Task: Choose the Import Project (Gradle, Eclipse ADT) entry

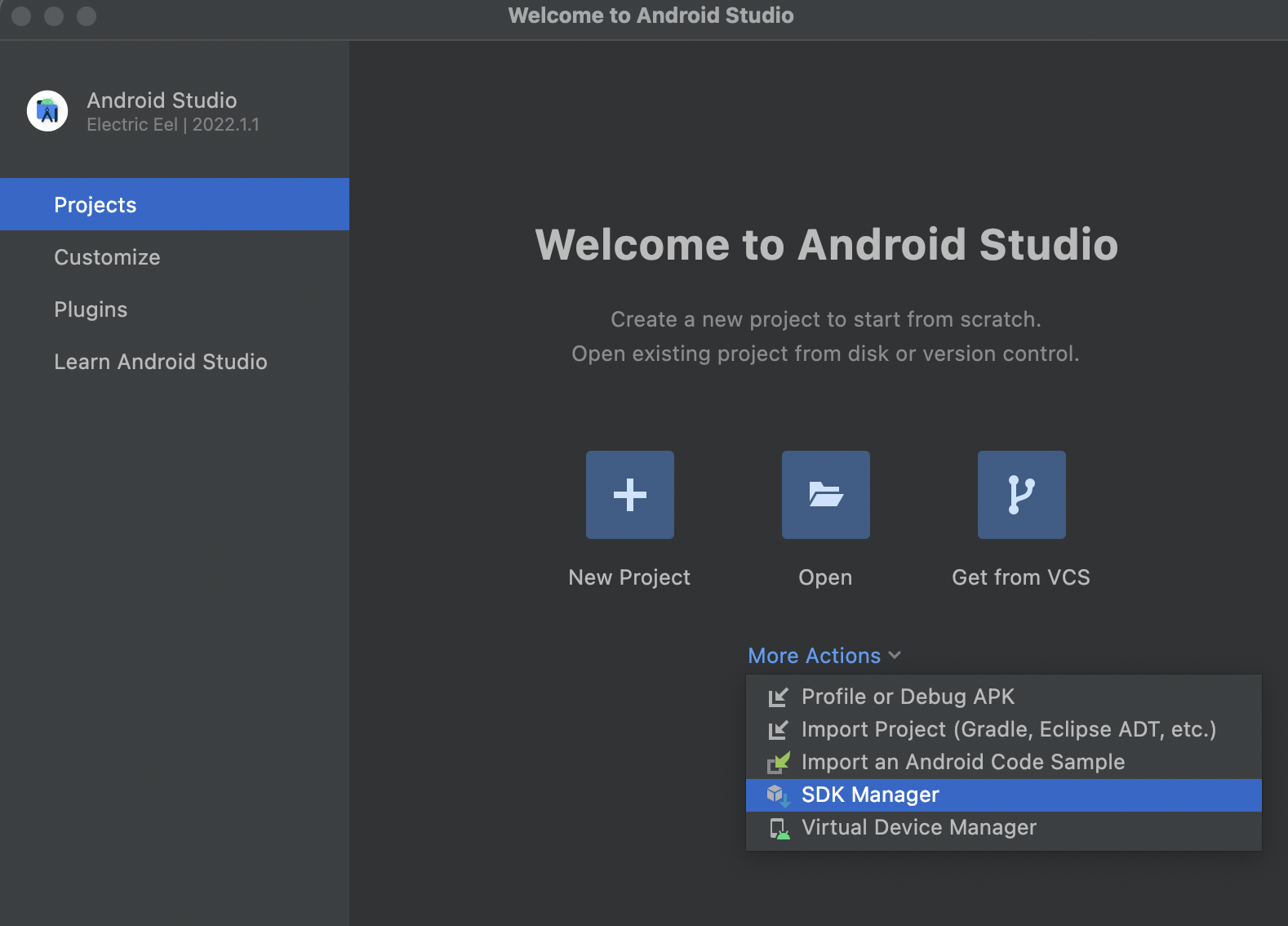Action: 1004,729
